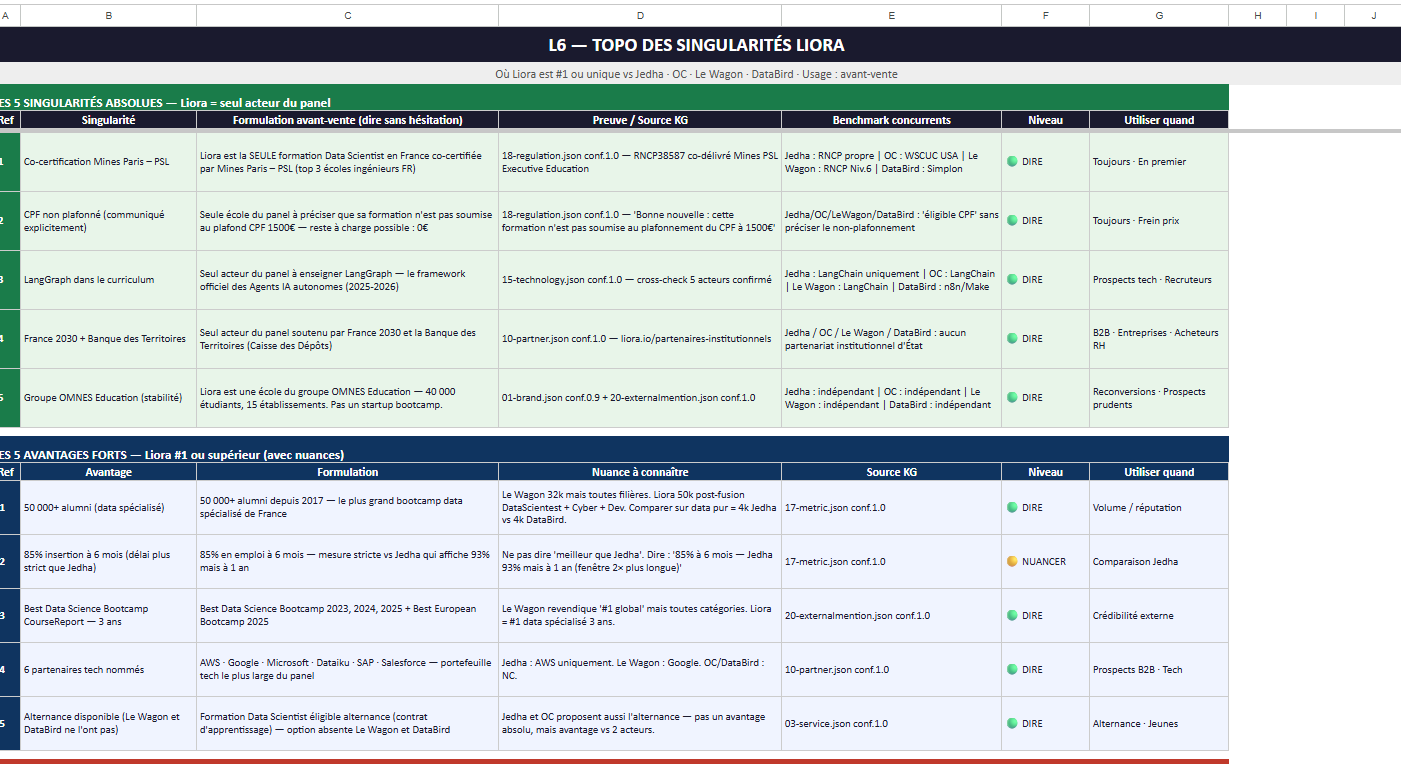Click the orange NUANCER status dot
Image resolution: width=1401 pixels, height=764 pixels.
tap(1012, 561)
